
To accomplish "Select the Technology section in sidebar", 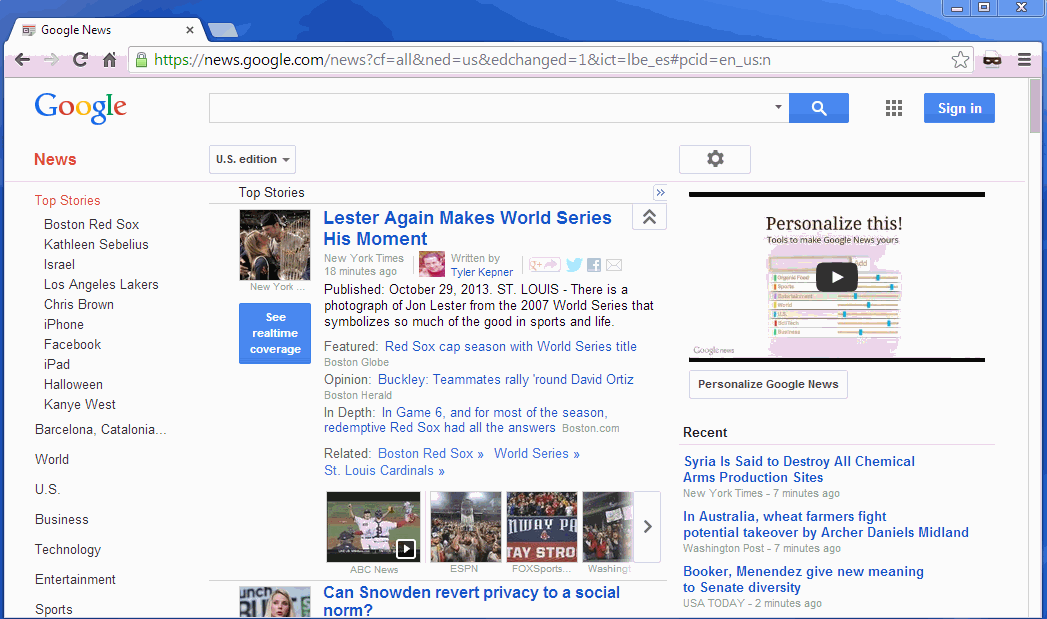I will click(x=68, y=549).
